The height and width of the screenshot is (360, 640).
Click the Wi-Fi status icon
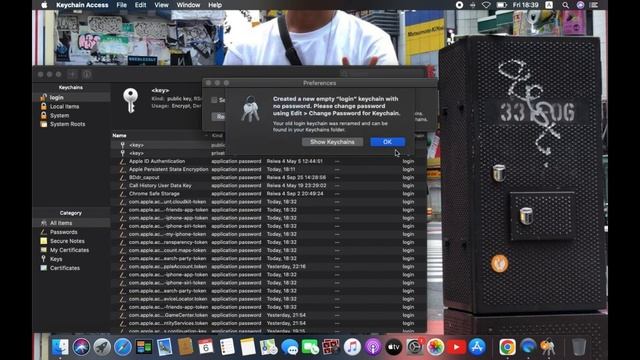[486, 5]
